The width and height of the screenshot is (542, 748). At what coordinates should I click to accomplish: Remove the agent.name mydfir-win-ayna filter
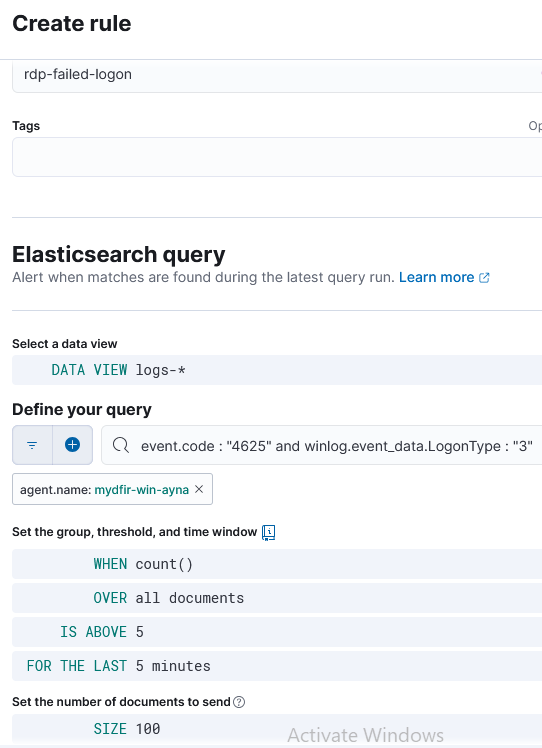click(x=199, y=489)
